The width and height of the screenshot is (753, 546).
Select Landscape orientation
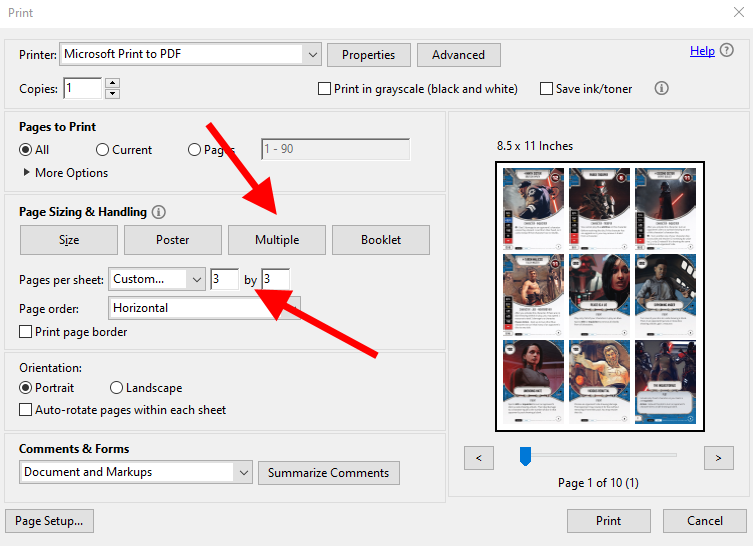coord(116,388)
